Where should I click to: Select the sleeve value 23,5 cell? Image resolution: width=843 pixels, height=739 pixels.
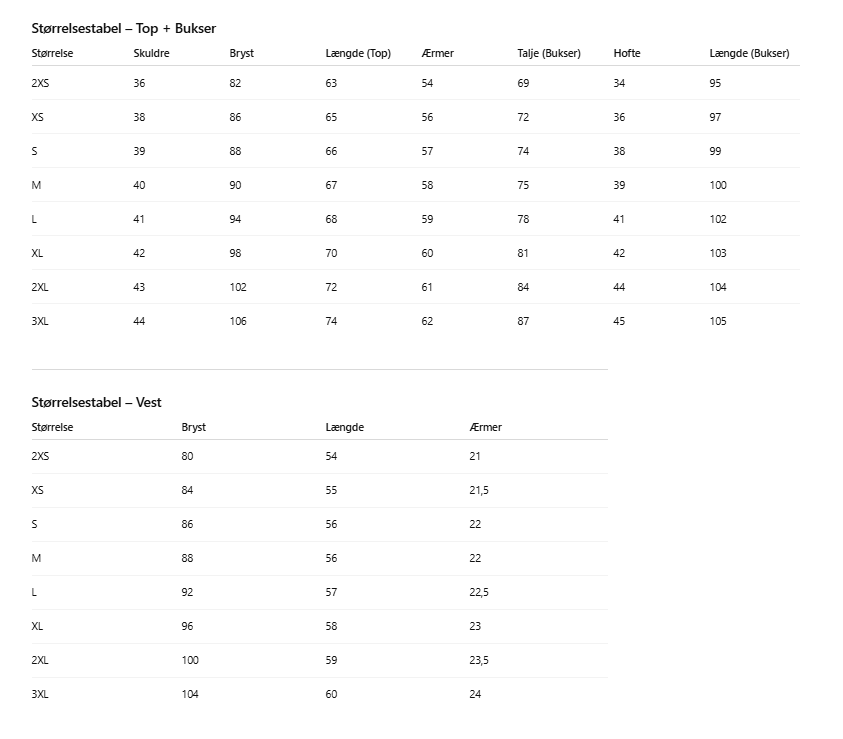pos(479,661)
